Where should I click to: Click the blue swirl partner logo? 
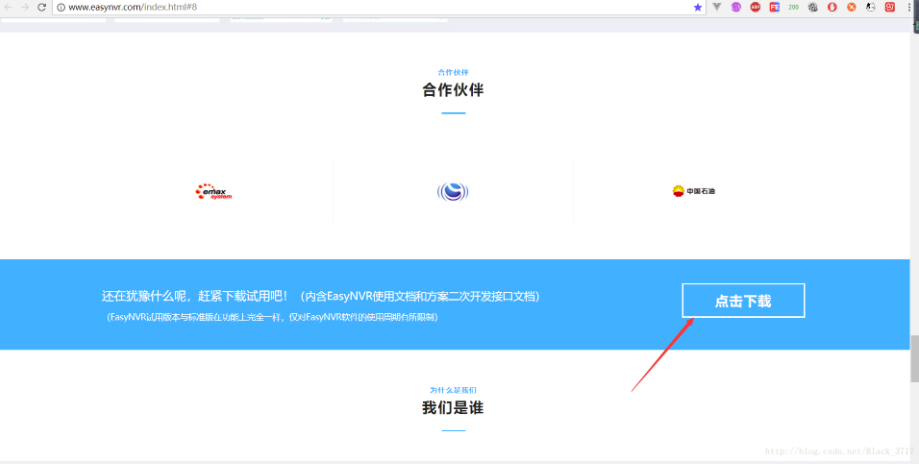(452, 191)
